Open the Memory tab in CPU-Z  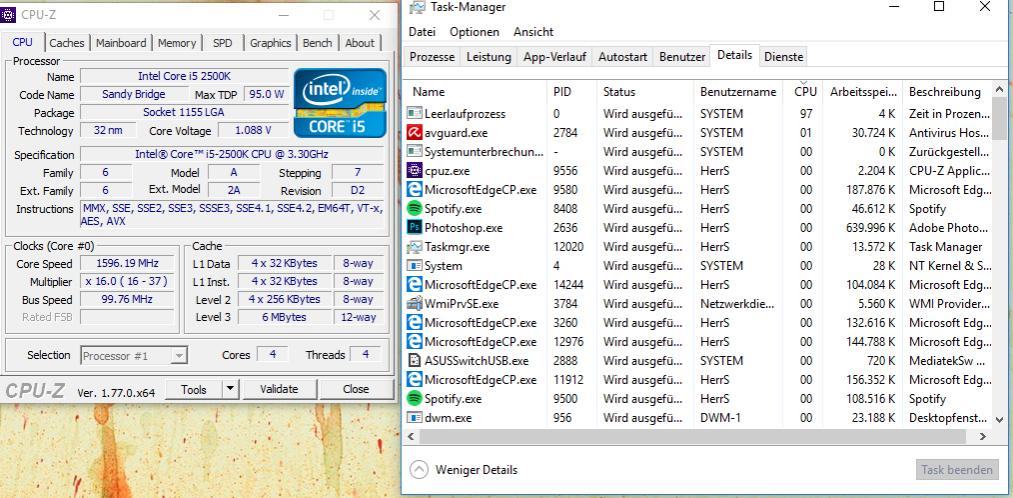pyautogui.click(x=177, y=43)
